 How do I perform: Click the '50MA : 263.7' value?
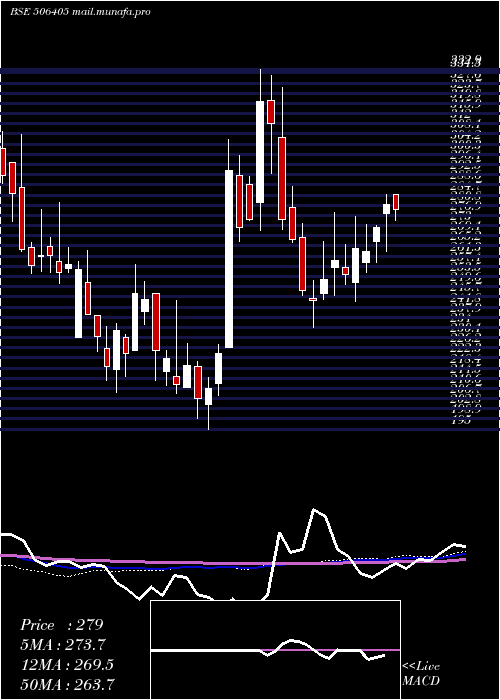pyautogui.click(x=68, y=684)
